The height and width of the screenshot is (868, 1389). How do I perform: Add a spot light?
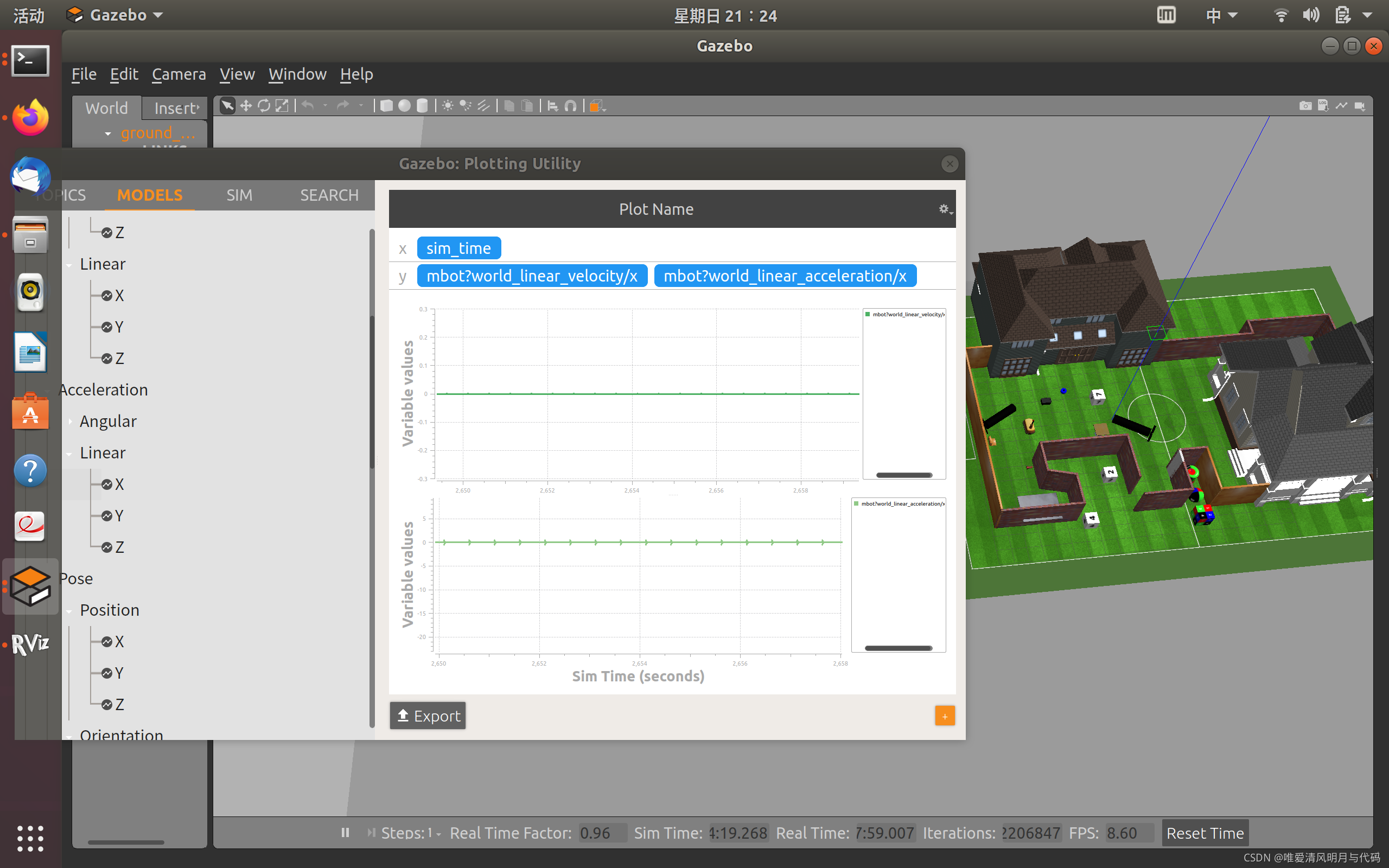(x=466, y=106)
